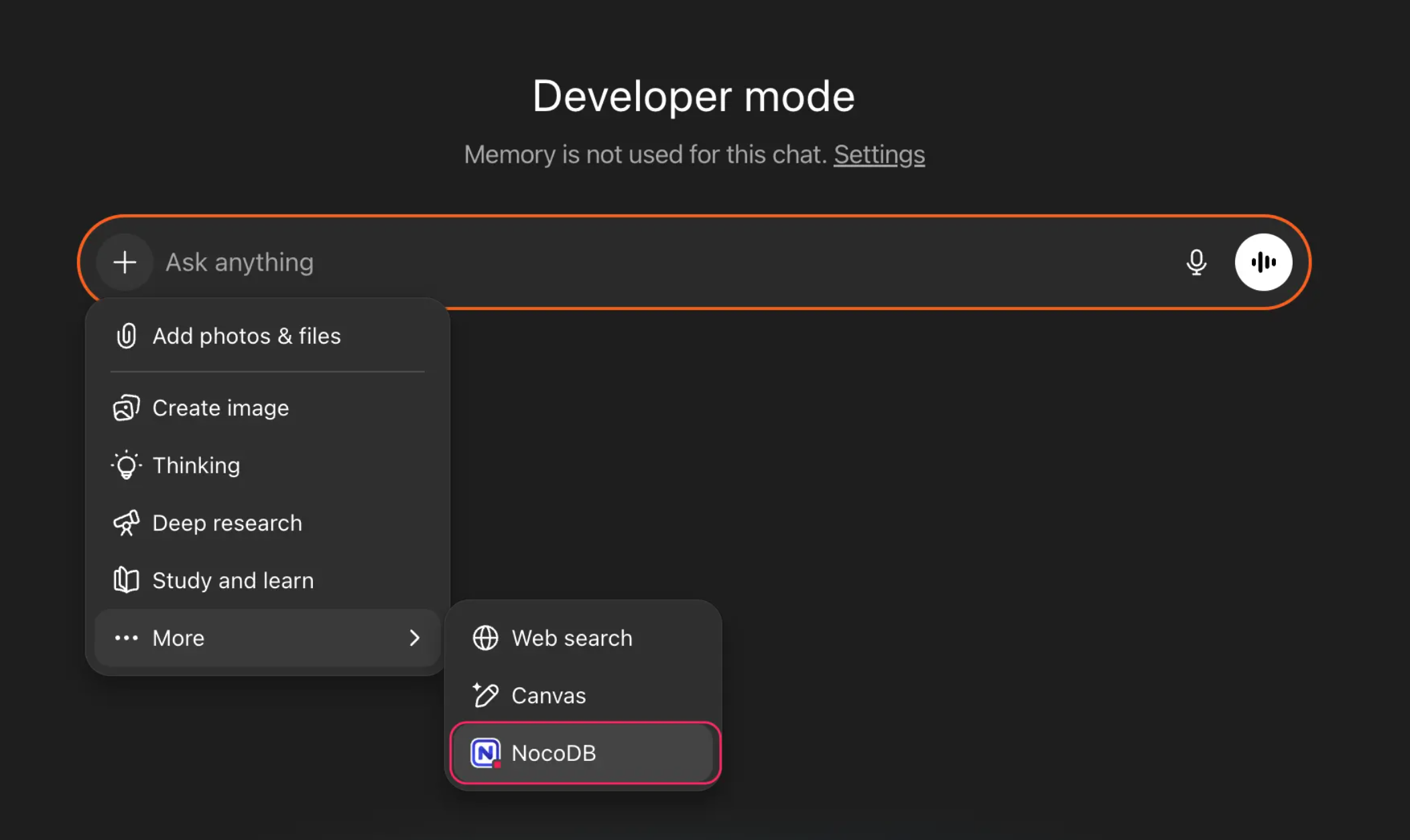Screen dimensions: 1410x840
Task: Click the microphone dictation icon
Action: tap(1196, 262)
